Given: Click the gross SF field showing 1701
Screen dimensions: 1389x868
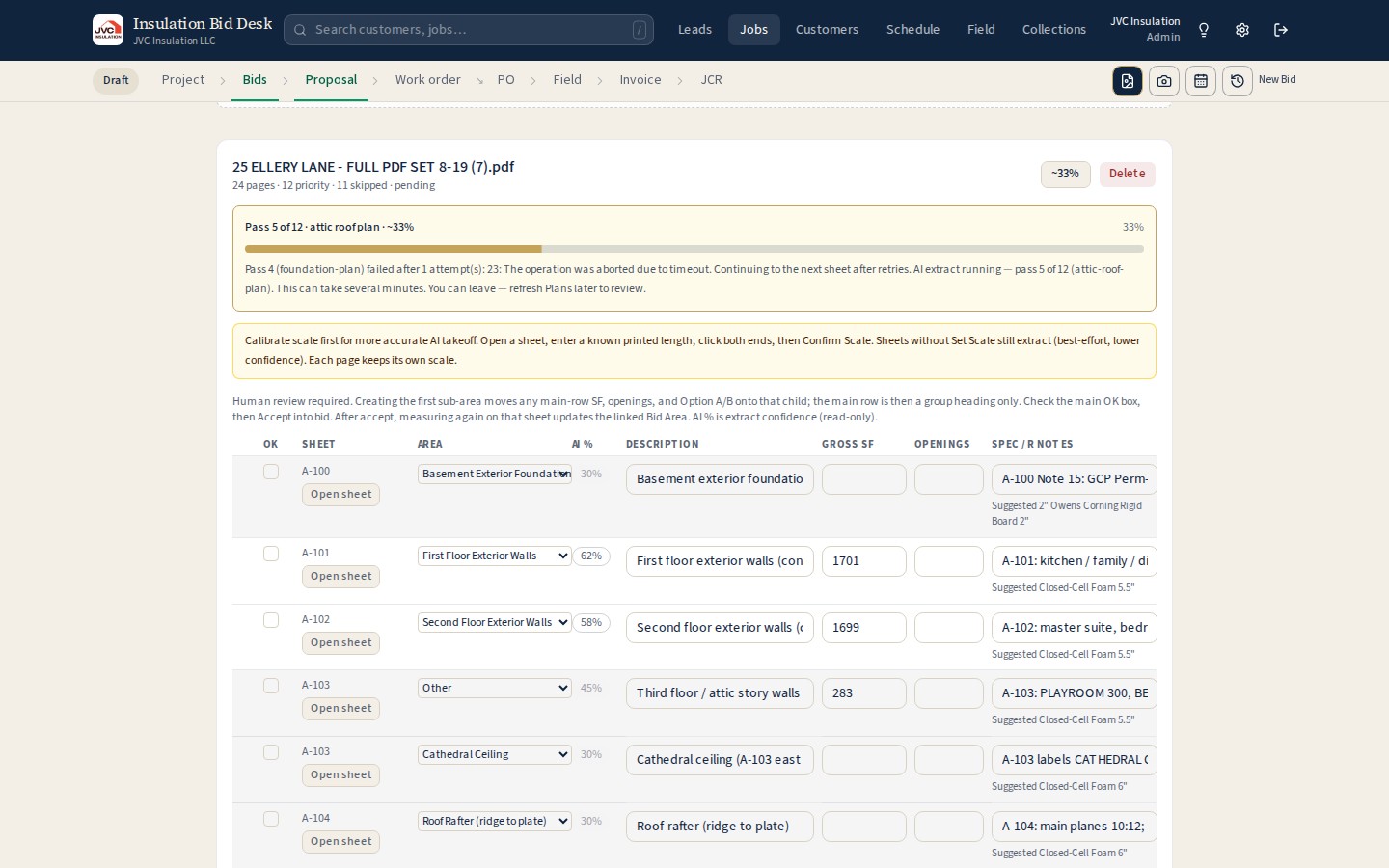Looking at the screenshot, I should coord(864,561).
